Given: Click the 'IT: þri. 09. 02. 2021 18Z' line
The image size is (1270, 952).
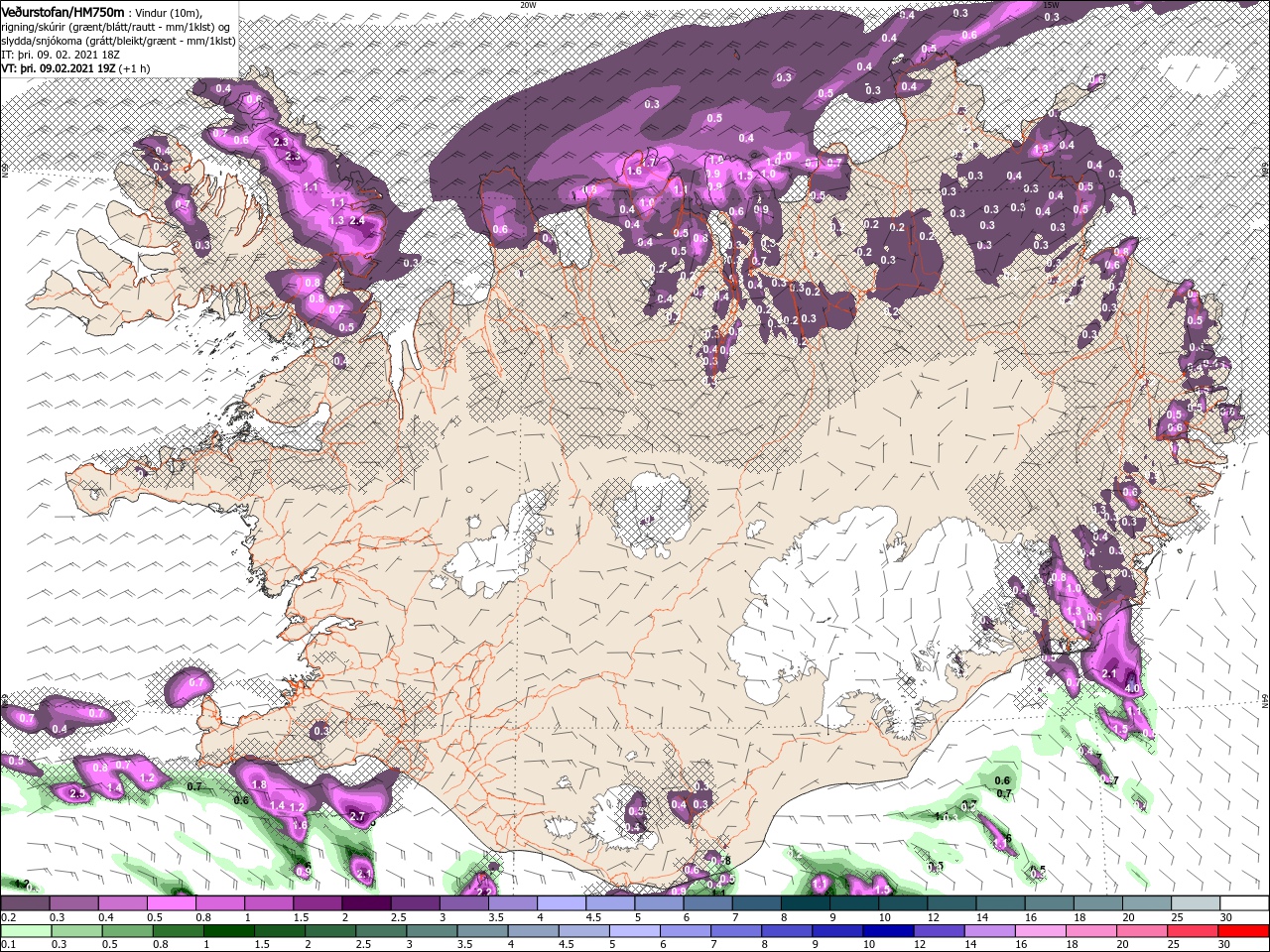Looking at the screenshot, I should coord(63,55).
